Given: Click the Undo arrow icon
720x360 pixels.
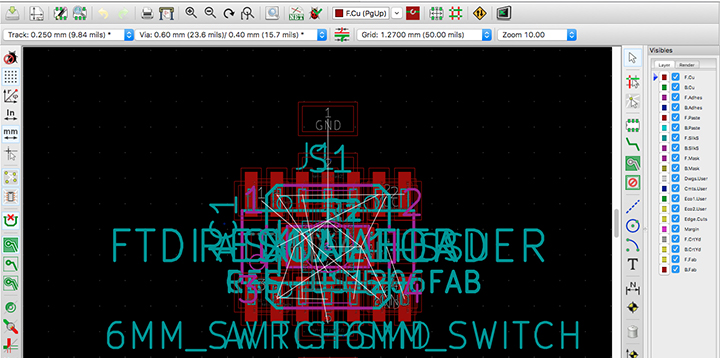Looking at the screenshot, I should pos(103,13).
